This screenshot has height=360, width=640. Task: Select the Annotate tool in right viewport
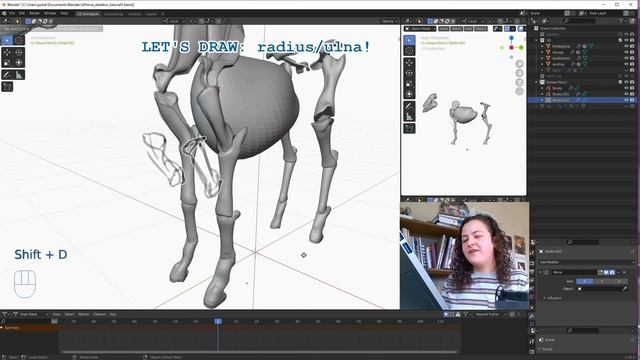[409, 106]
